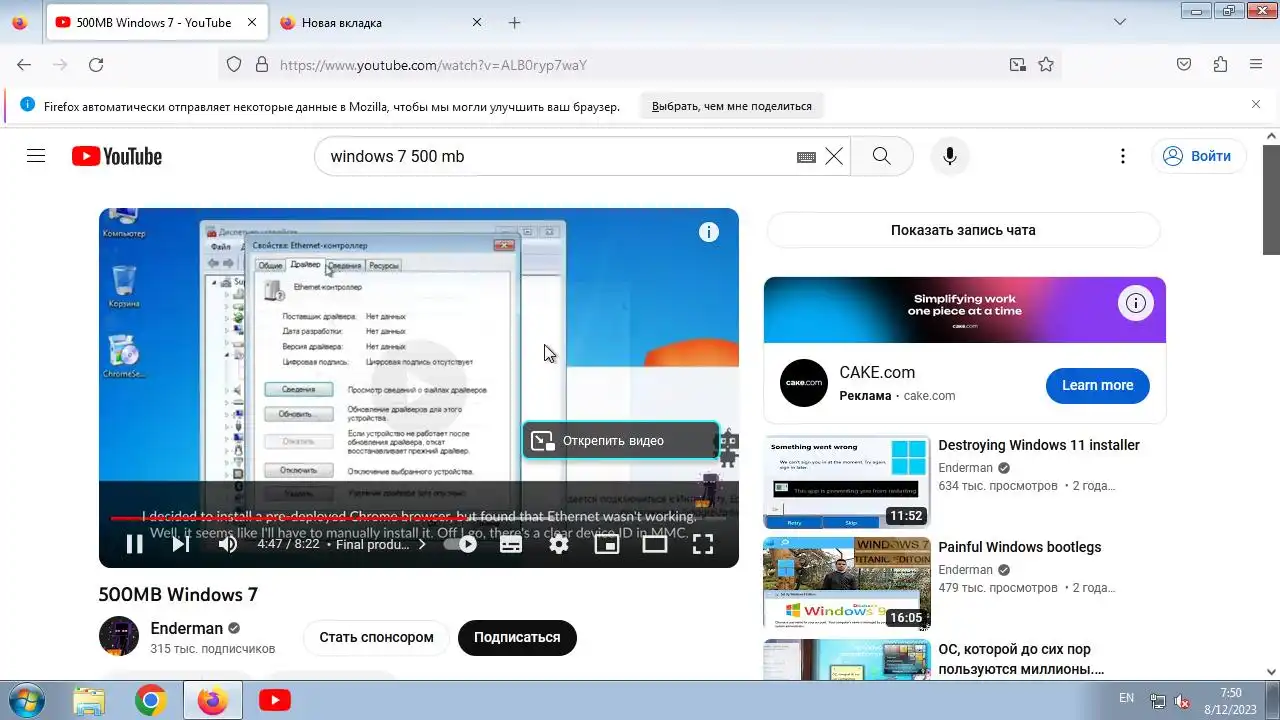The width and height of the screenshot is (1280, 720).
Task: Open the muted volume tray icon
Action: coord(1181,701)
